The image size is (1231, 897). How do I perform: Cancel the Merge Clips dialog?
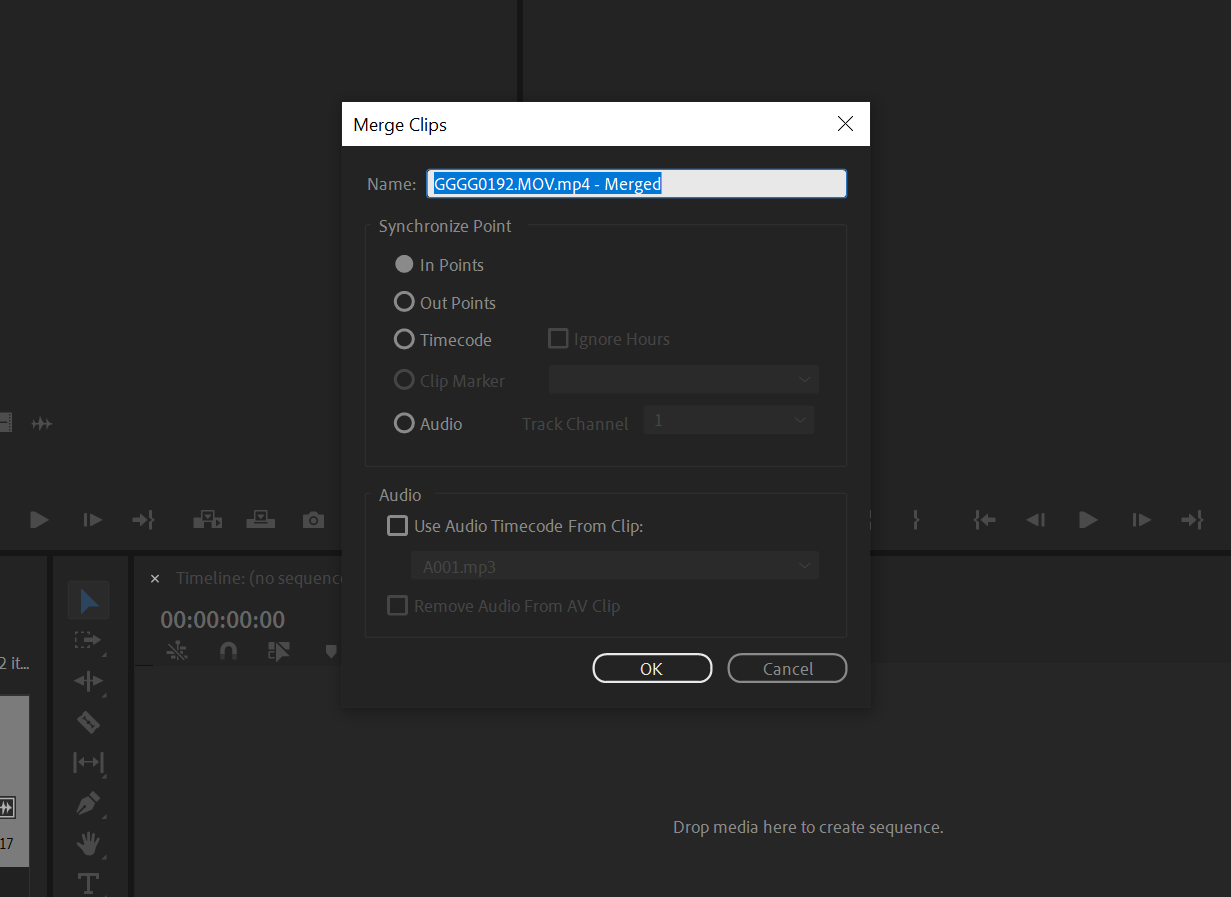coord(787,669)
